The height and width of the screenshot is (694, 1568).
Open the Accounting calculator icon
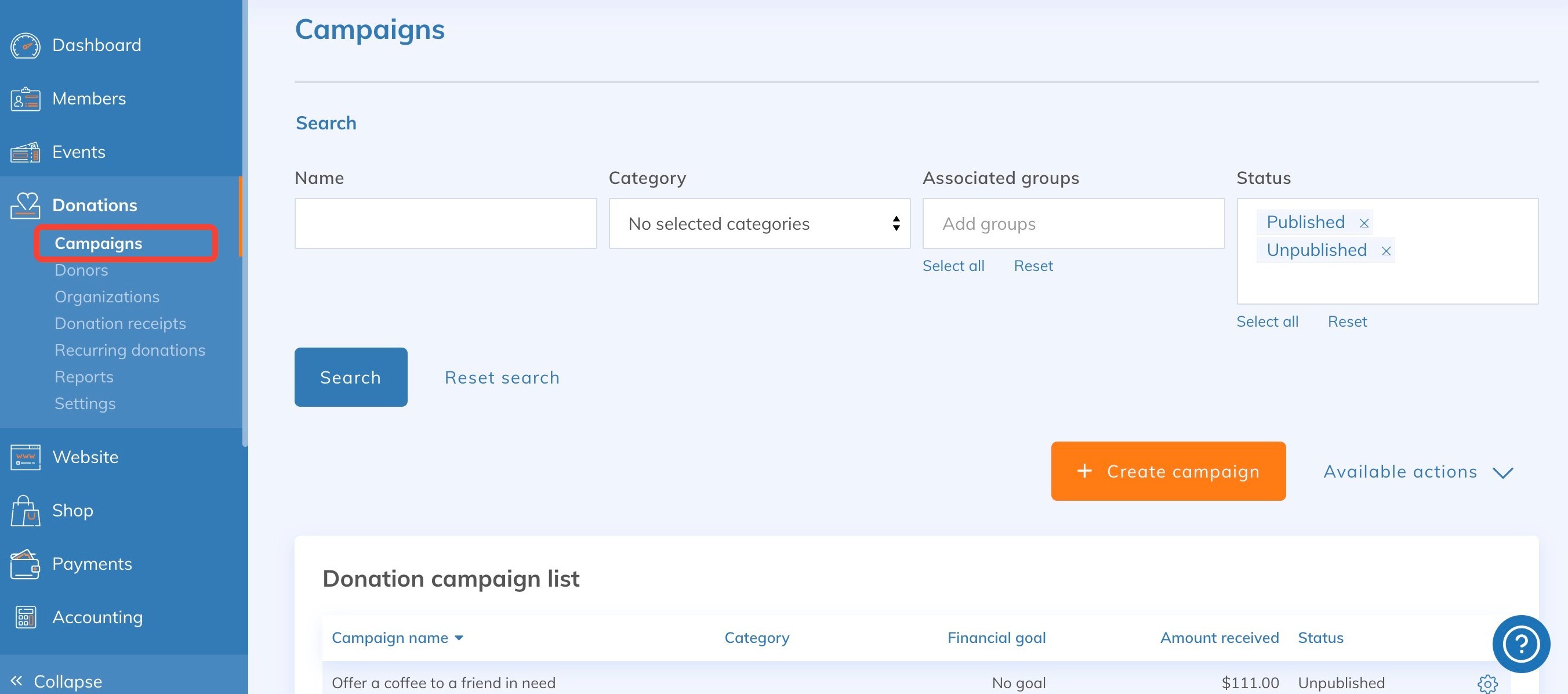25,617
